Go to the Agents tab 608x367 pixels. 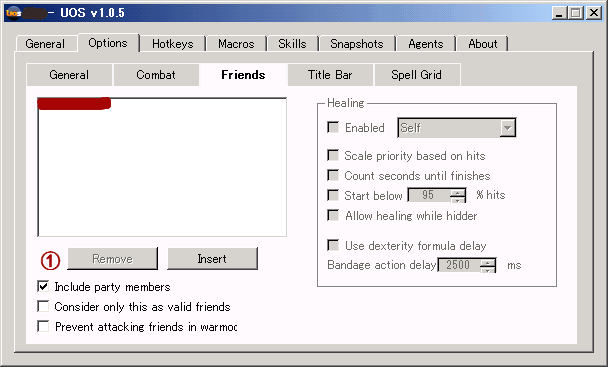tap(425, 43)
